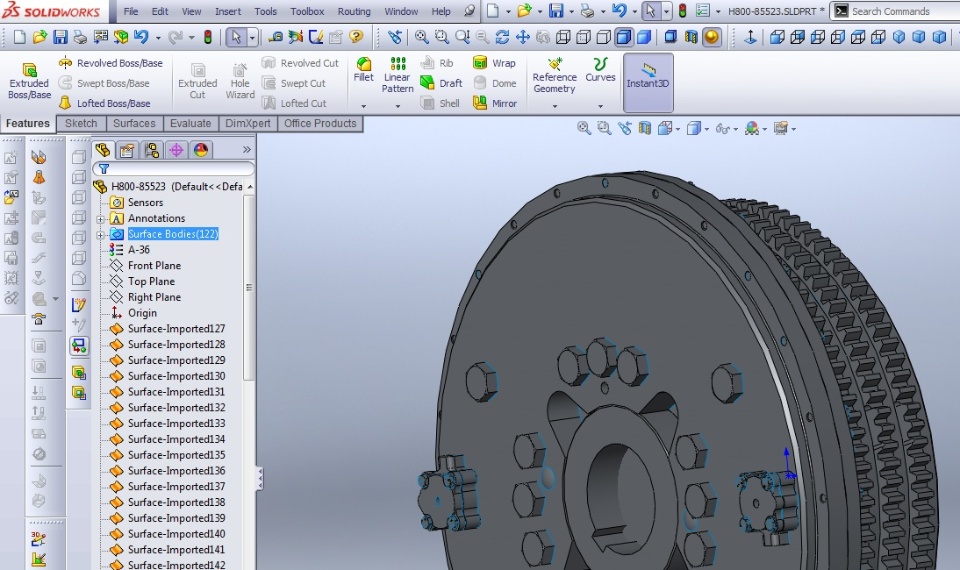Toggle the Instant3D button

(648, 82)
